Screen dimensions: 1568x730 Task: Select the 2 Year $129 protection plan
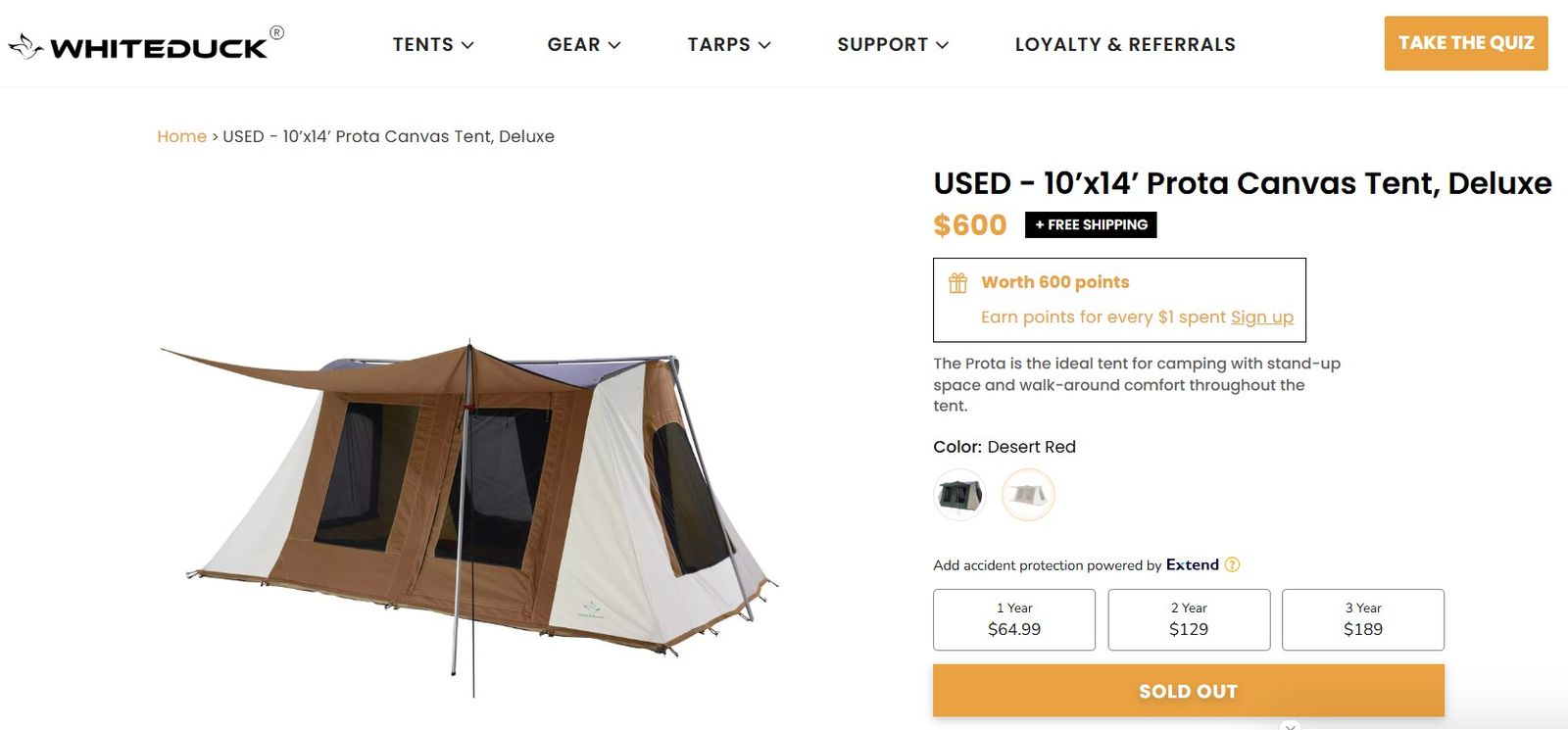pos(1188,619)
